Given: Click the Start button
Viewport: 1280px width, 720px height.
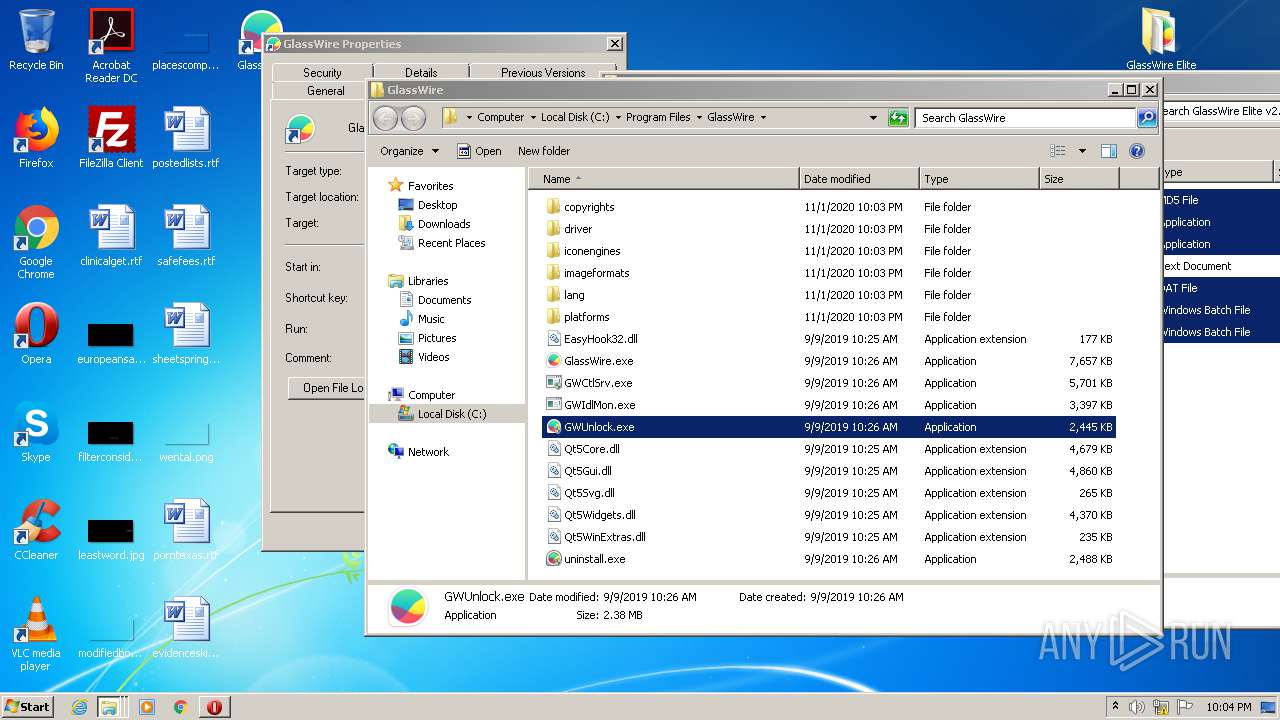Looking at the screenshot, I should [28, 706].
